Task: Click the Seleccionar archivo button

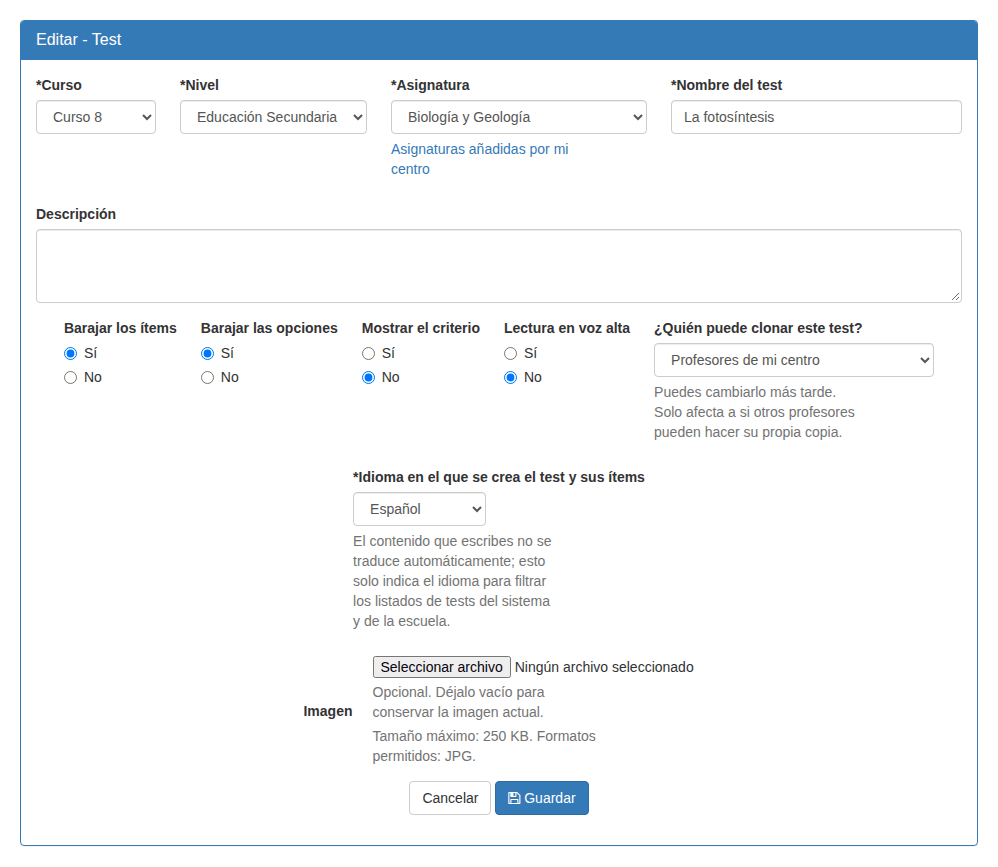Action: 442,667
